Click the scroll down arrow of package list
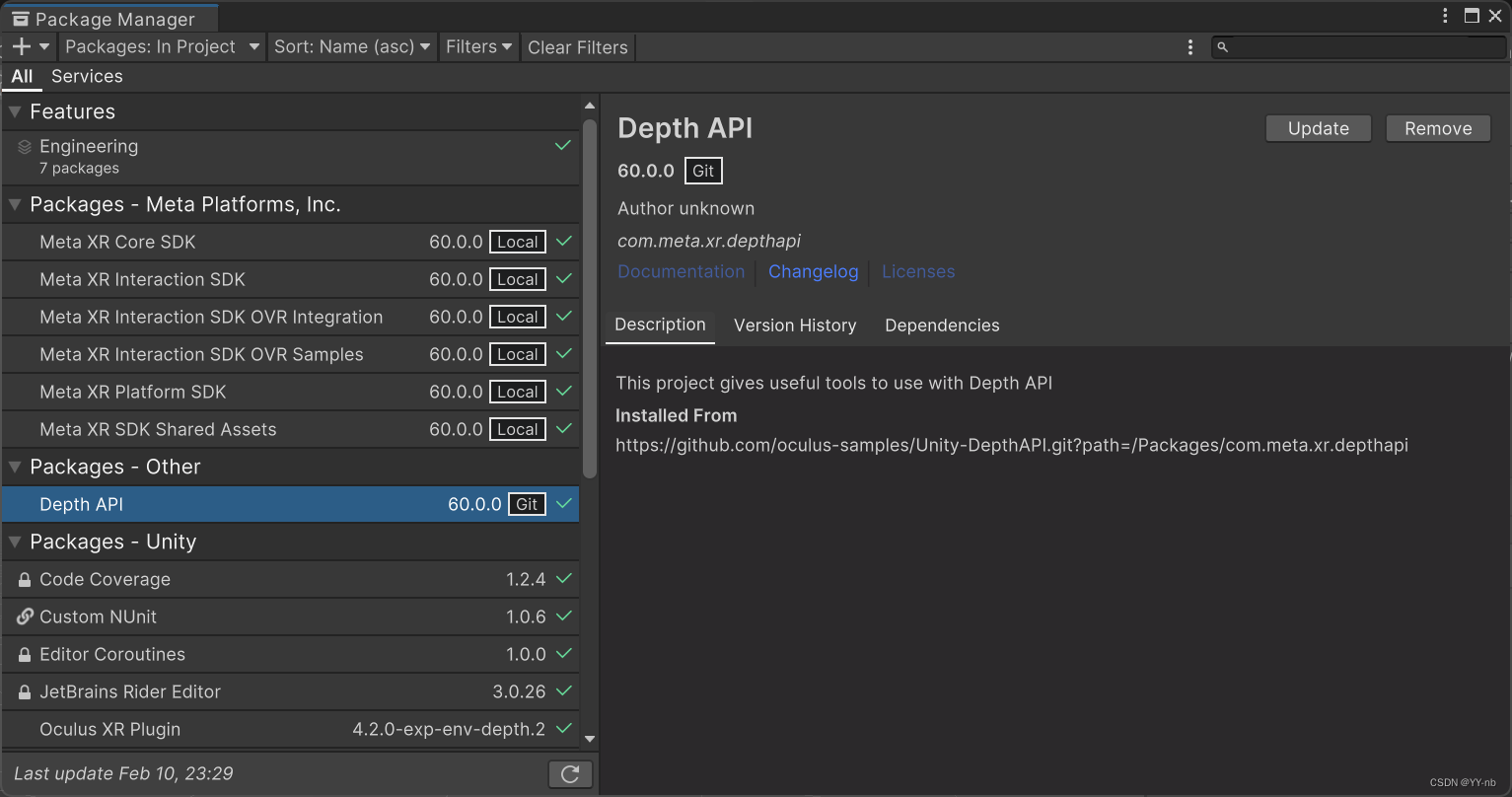Image resolution: width=1512 pixels, height=797 pixels. pos(590,738)
